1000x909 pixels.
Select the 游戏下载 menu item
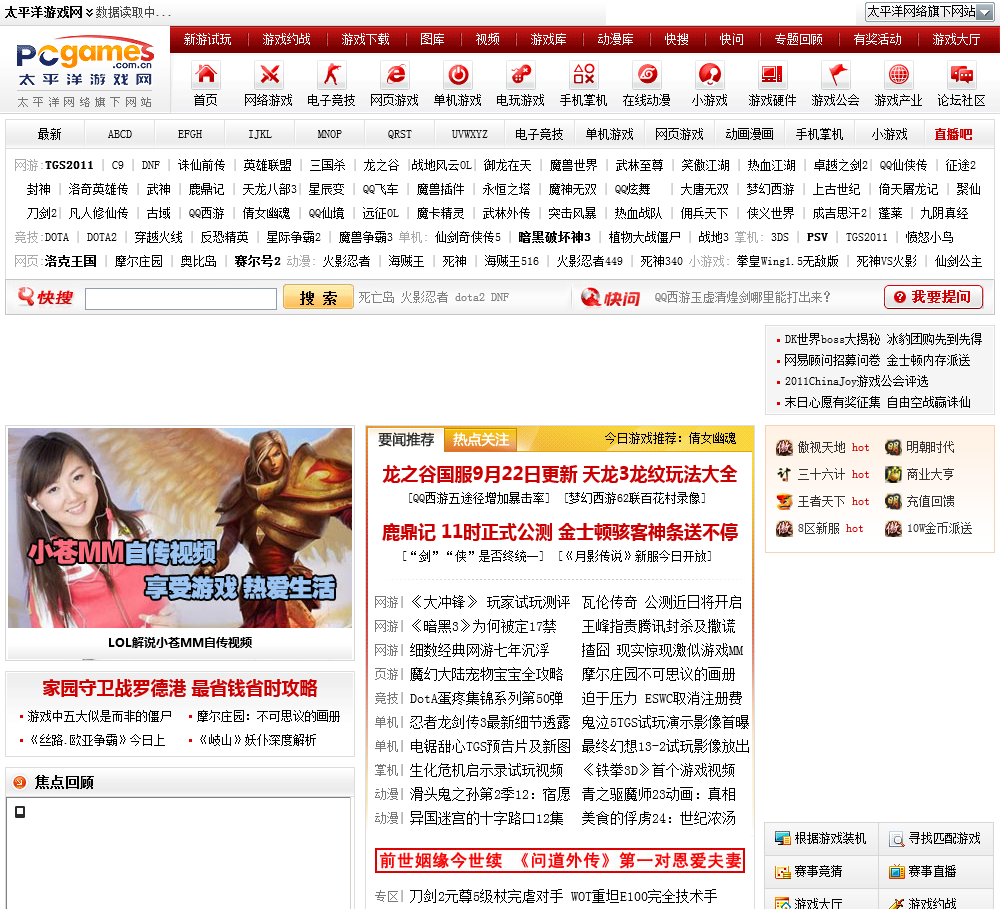click(x=365, y=40)
